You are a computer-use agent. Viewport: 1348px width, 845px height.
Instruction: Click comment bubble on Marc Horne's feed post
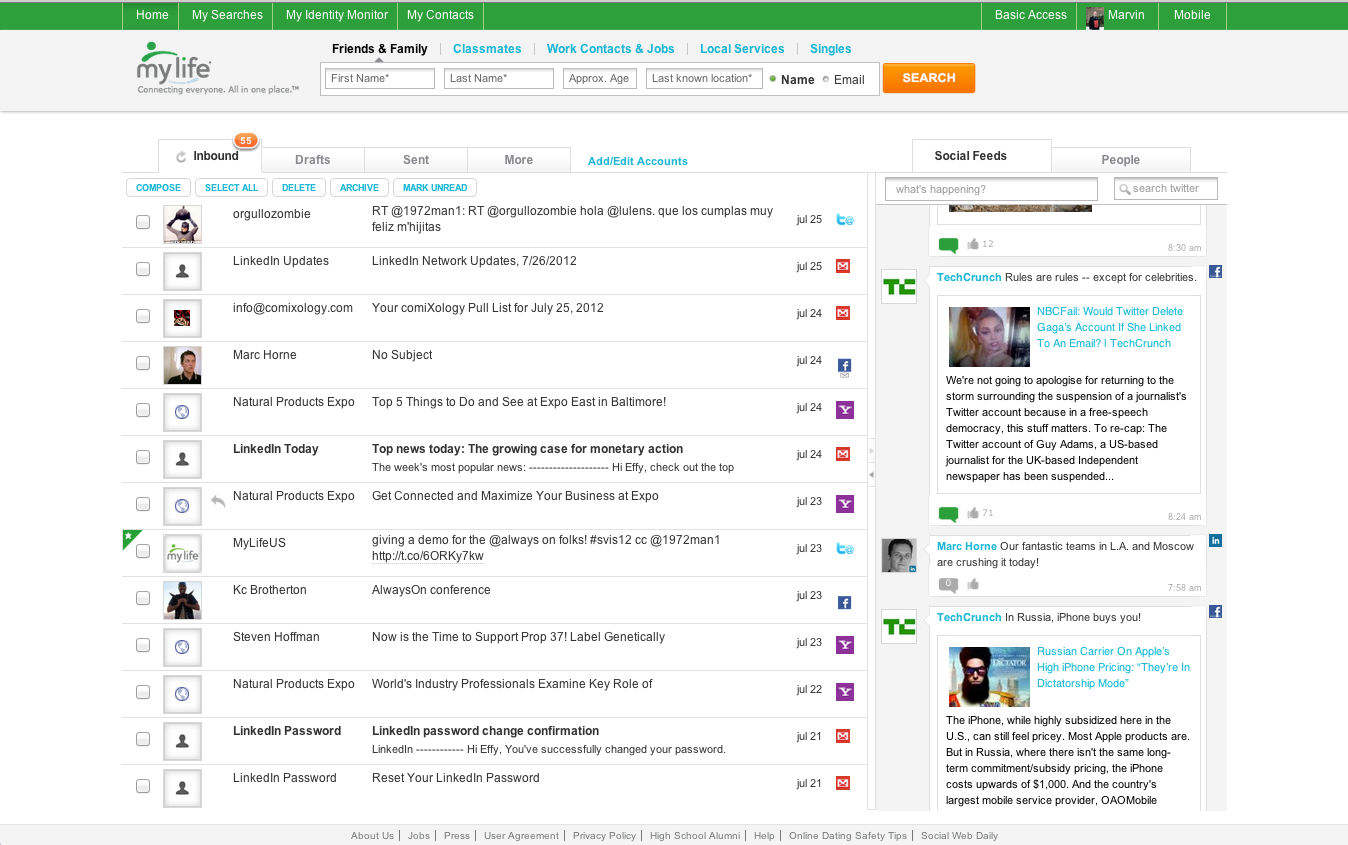[948, 585]
